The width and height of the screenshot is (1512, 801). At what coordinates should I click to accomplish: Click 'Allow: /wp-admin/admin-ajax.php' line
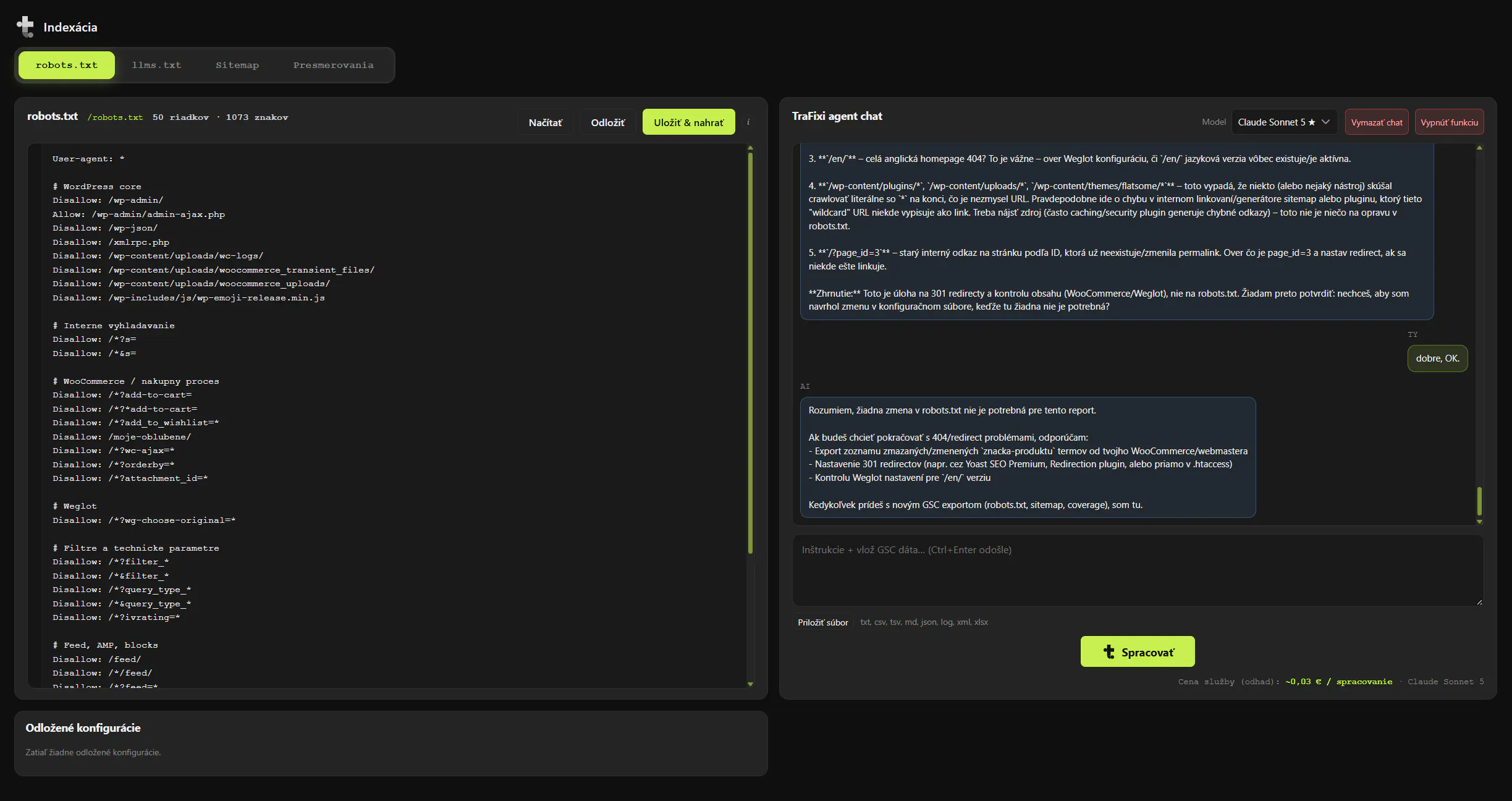pyautogui.click(x=138, y=214)
